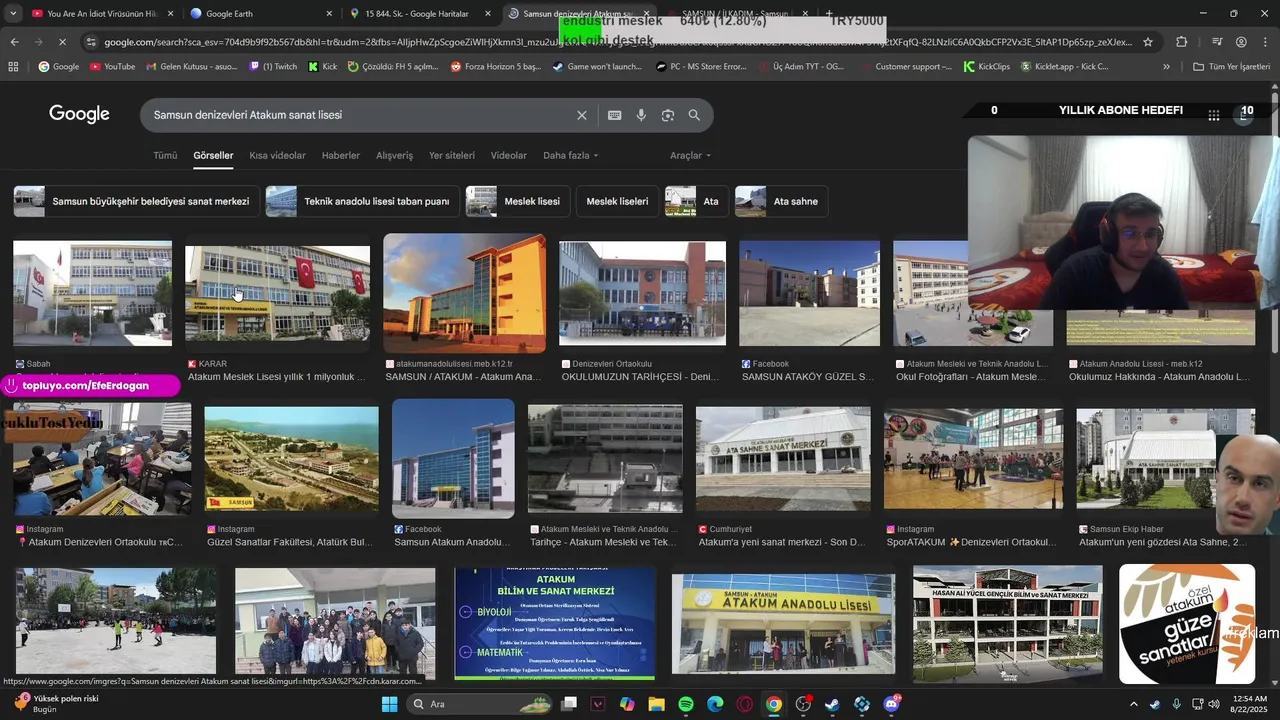Open YouTube bookmark in bookmarks bar
The height and width of the screenshot is (720, 1280).
112,67
